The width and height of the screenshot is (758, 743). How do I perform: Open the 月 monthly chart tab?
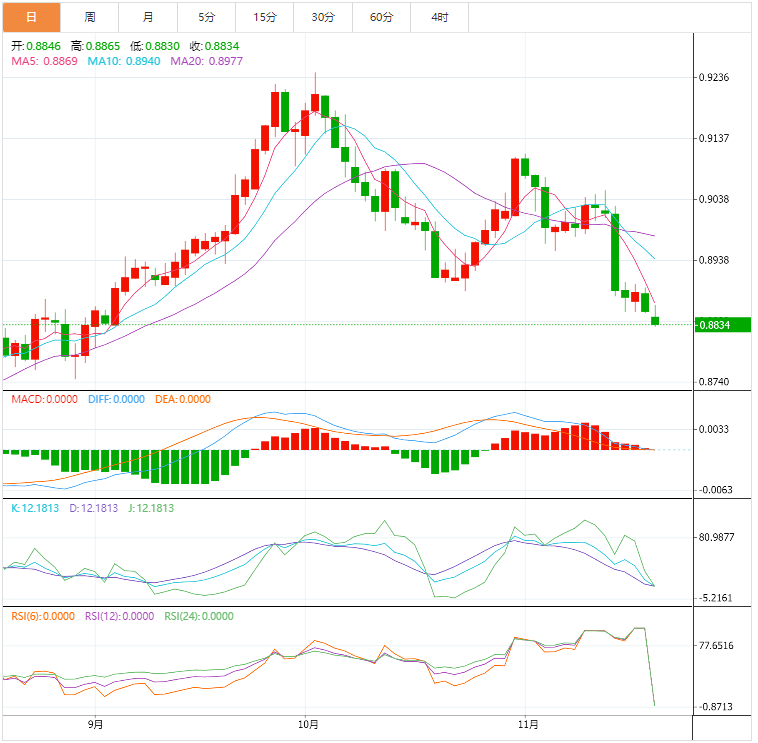tap(148, 17)
